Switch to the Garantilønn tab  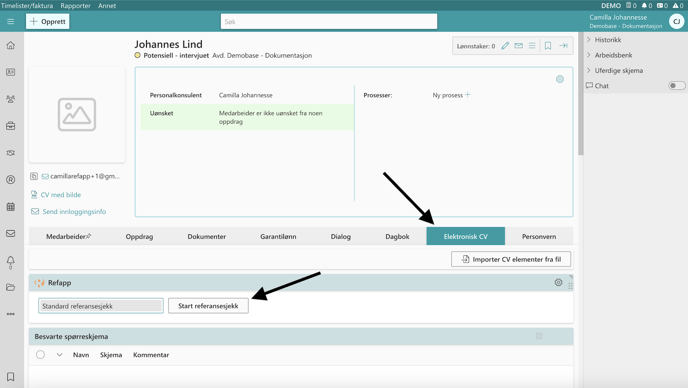(x=278, y=236)
